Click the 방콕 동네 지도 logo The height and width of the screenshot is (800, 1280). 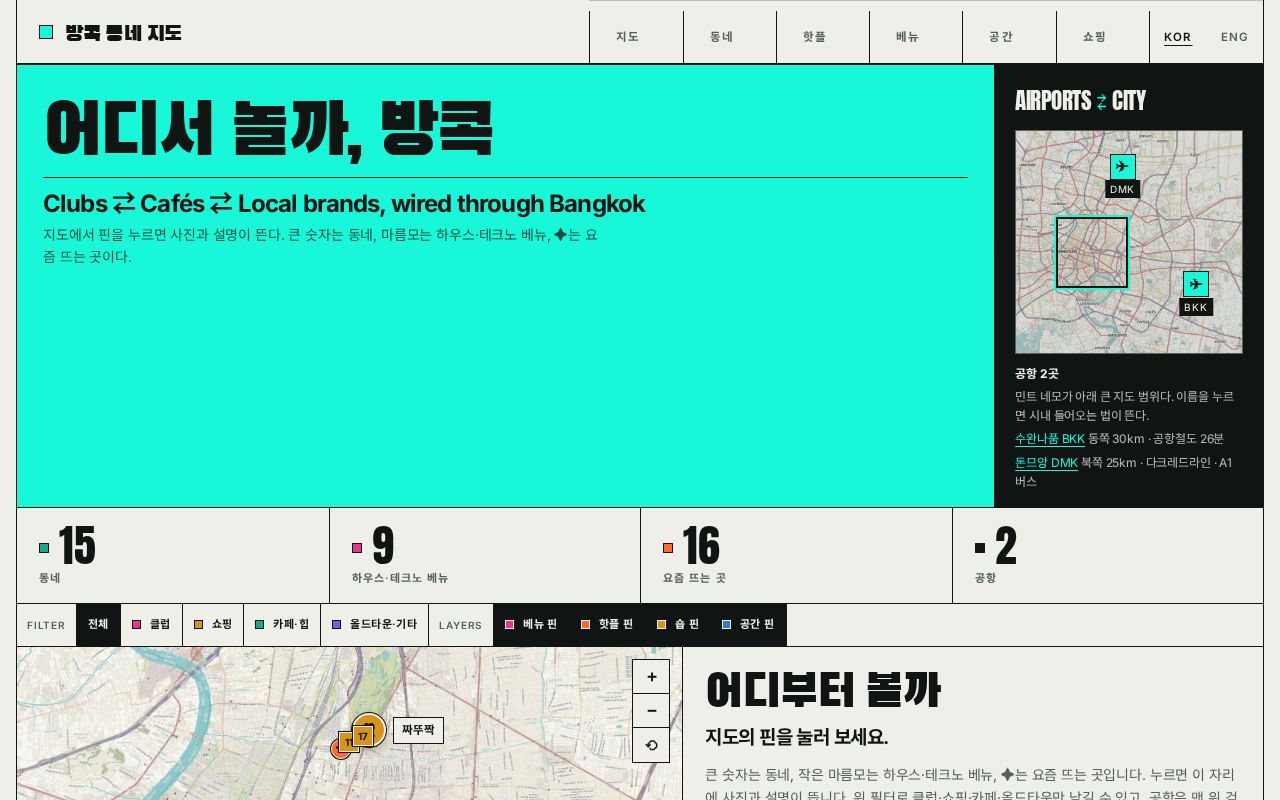click(x=110, y=32)
